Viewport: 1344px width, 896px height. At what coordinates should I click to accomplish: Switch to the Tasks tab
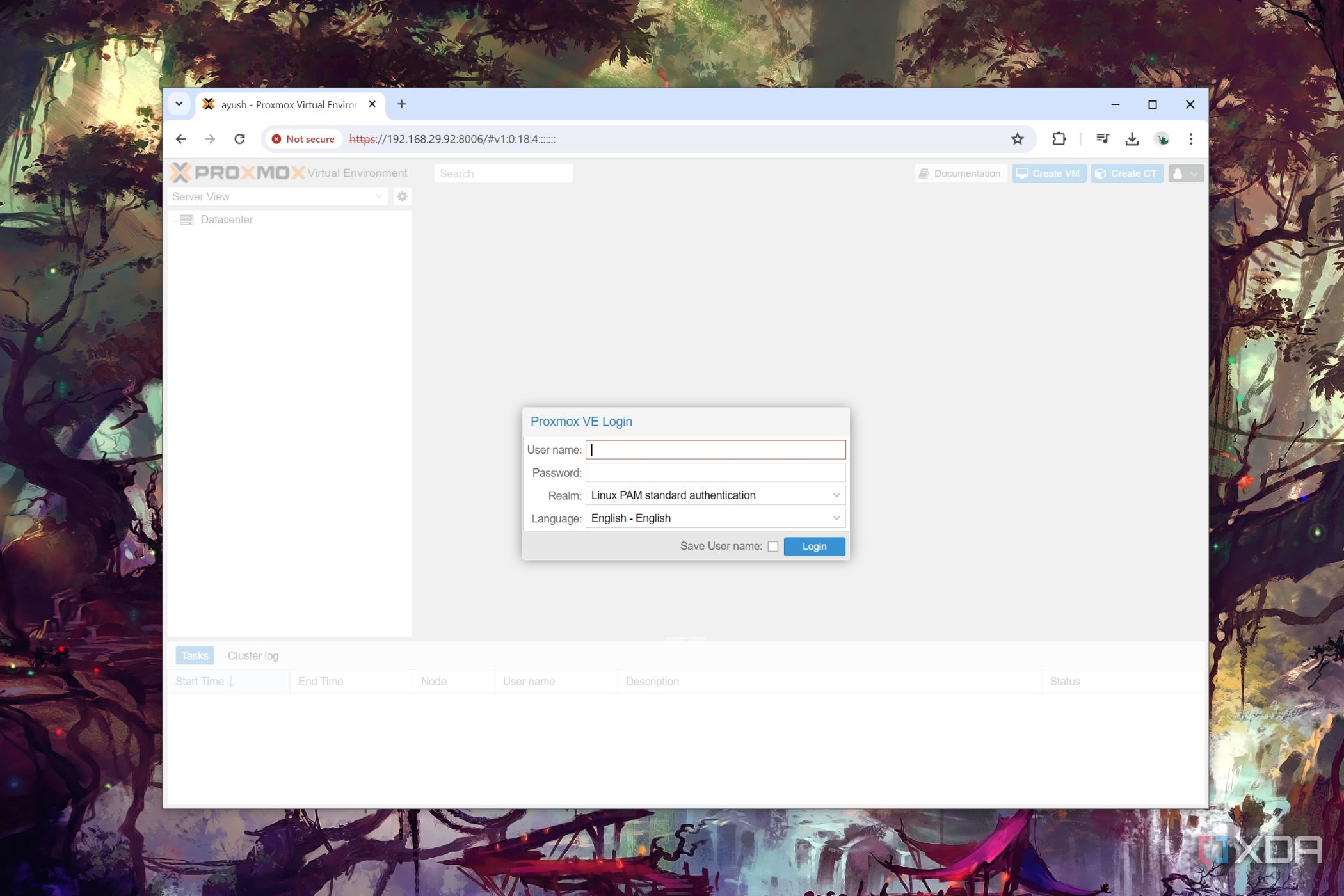195,655
